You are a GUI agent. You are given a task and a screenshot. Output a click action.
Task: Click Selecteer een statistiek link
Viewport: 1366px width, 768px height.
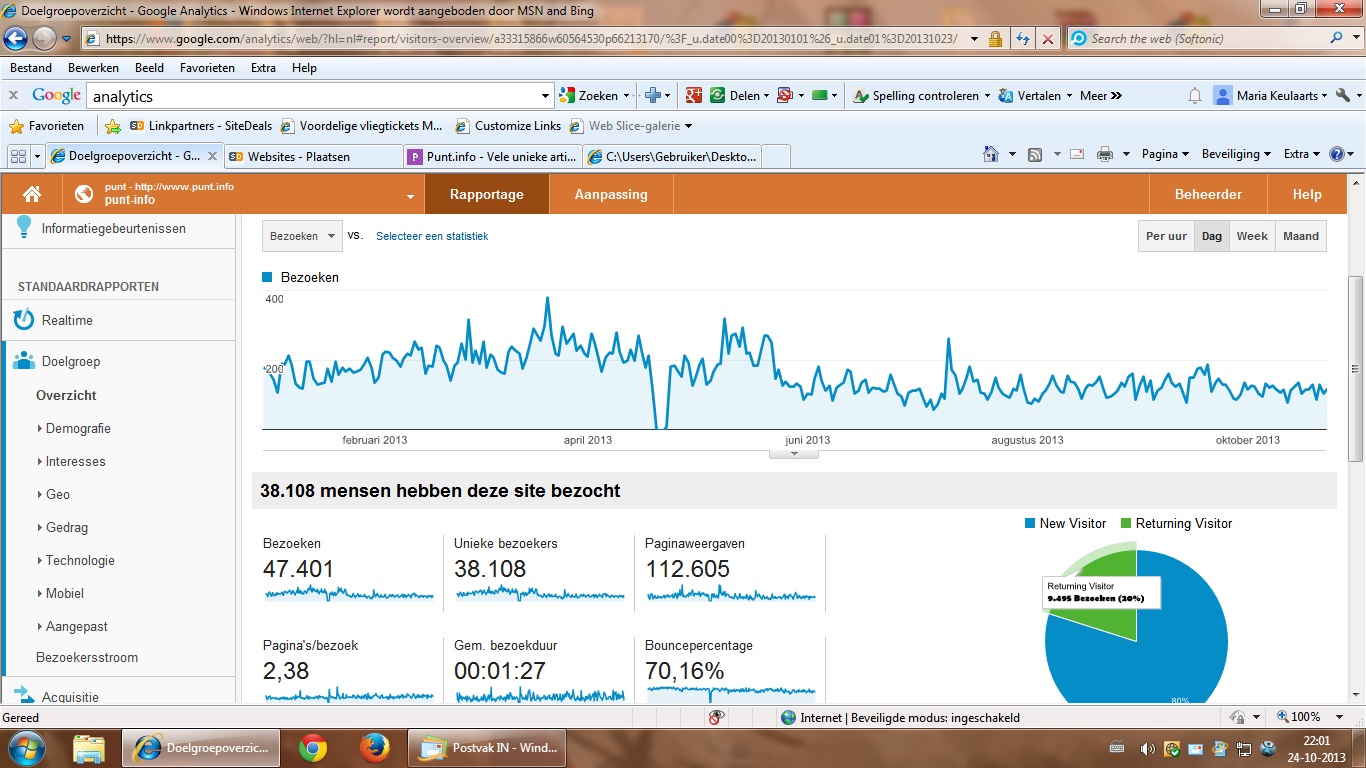(432, 236)
